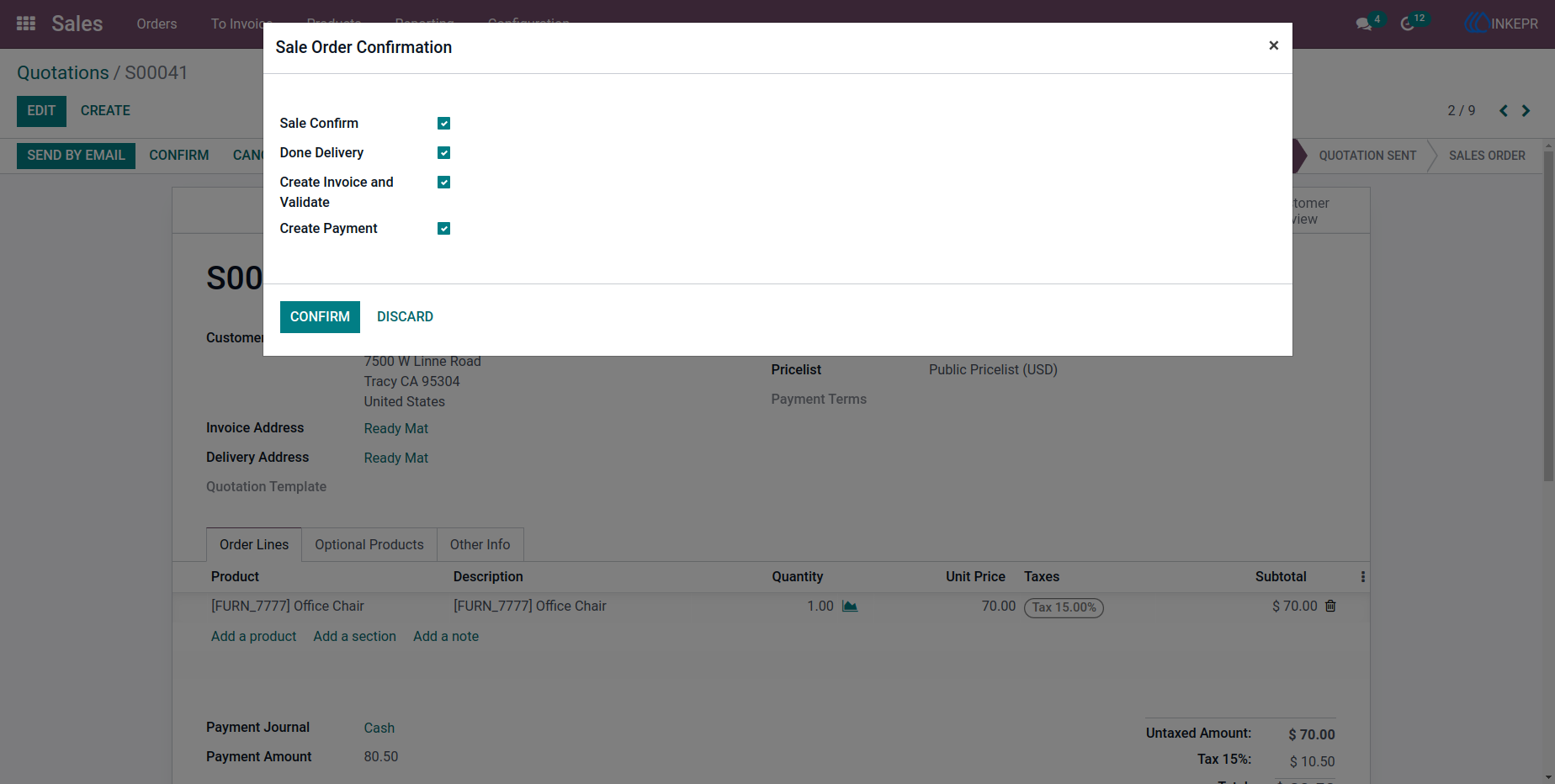
Task: Toggle Create Invoice and Validate checkbox
Action: point(443,183)
